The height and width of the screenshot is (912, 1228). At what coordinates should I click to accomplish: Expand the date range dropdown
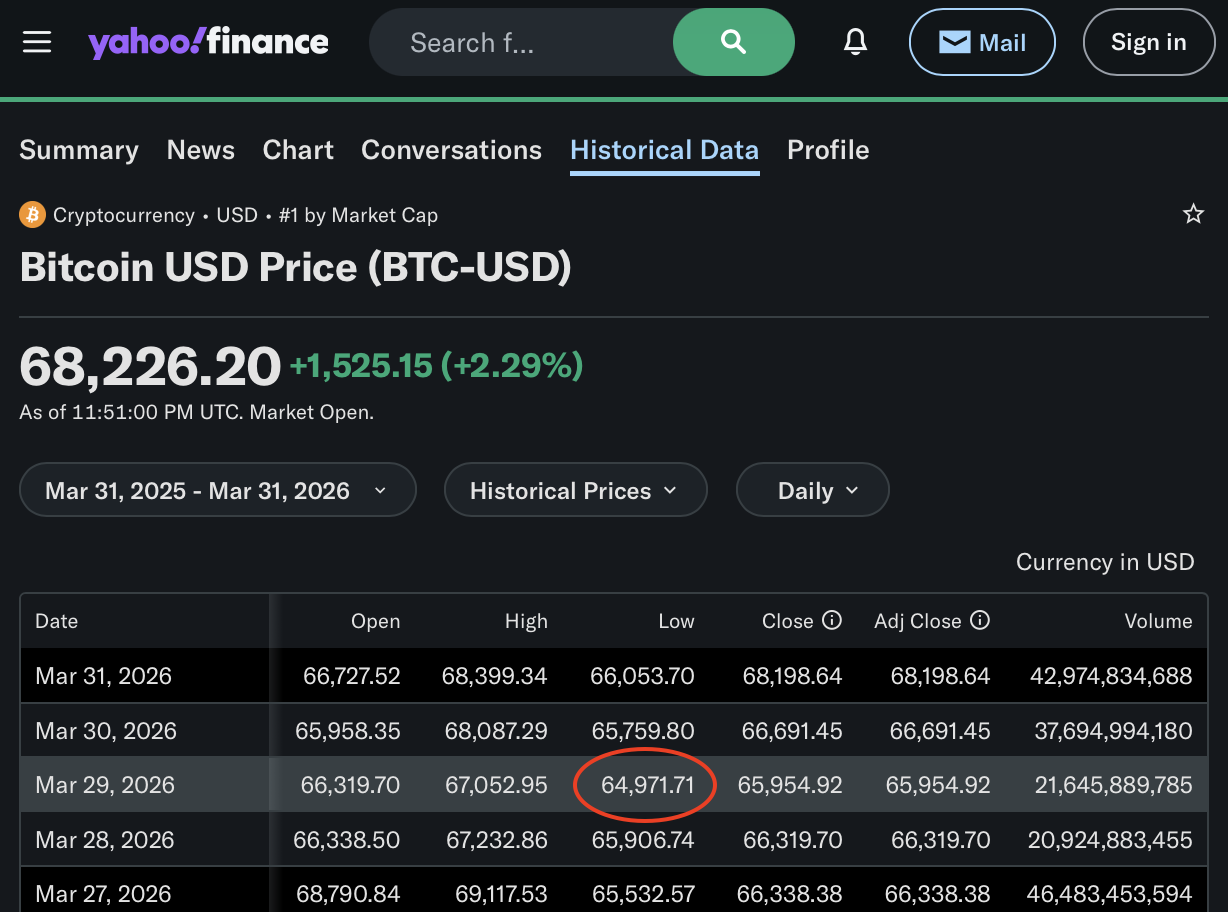[217, 490]
